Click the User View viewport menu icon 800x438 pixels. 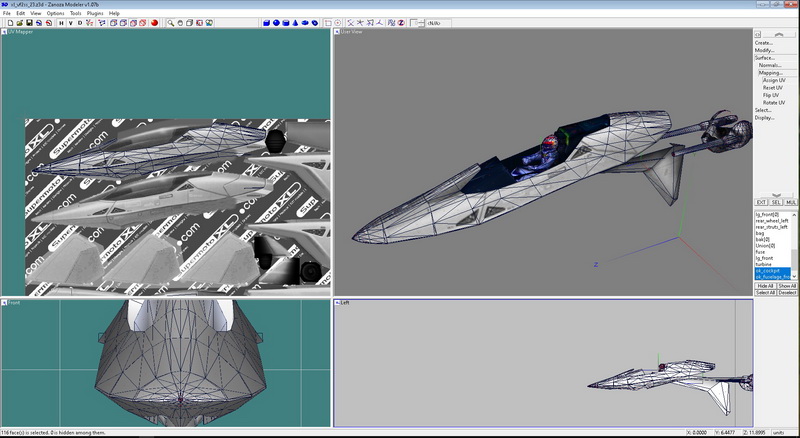point(337,32)
